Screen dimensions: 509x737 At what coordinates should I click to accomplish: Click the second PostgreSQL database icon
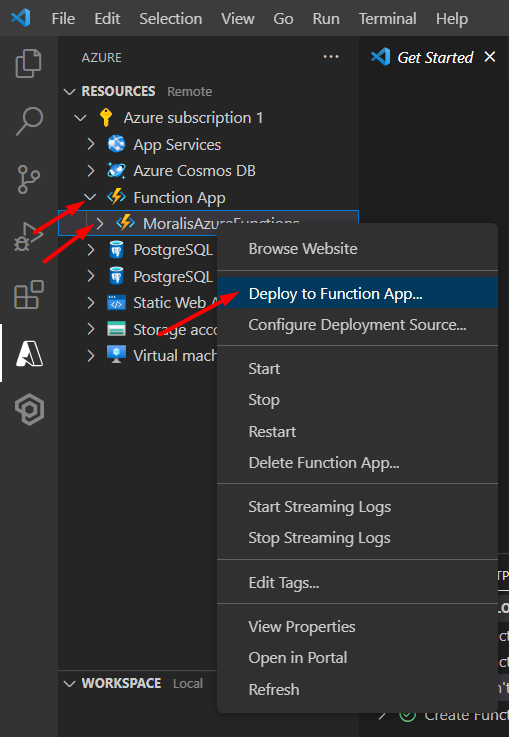pos(116,276)
